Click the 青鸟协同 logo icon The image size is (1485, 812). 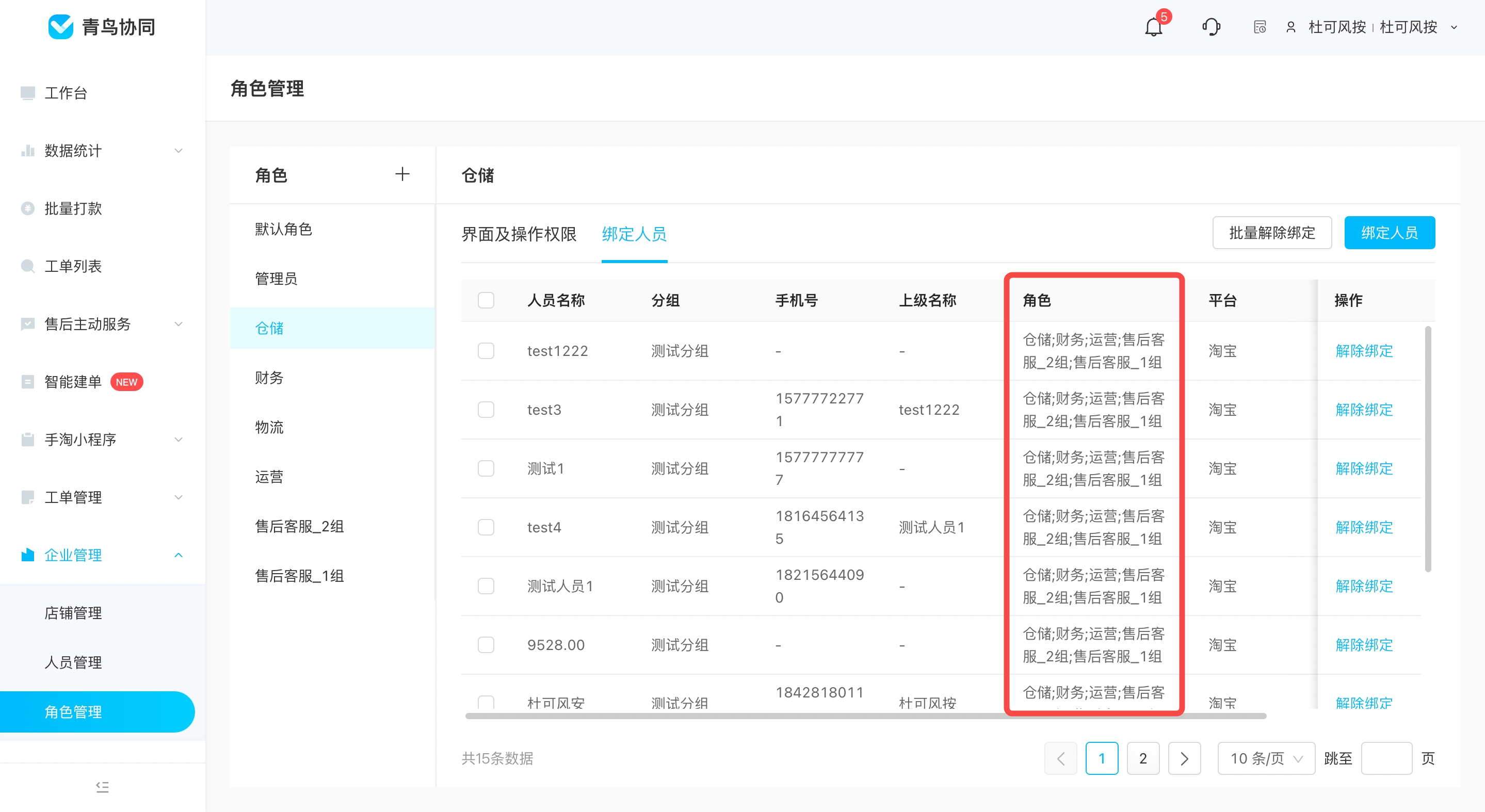click(x=60, y=26)
